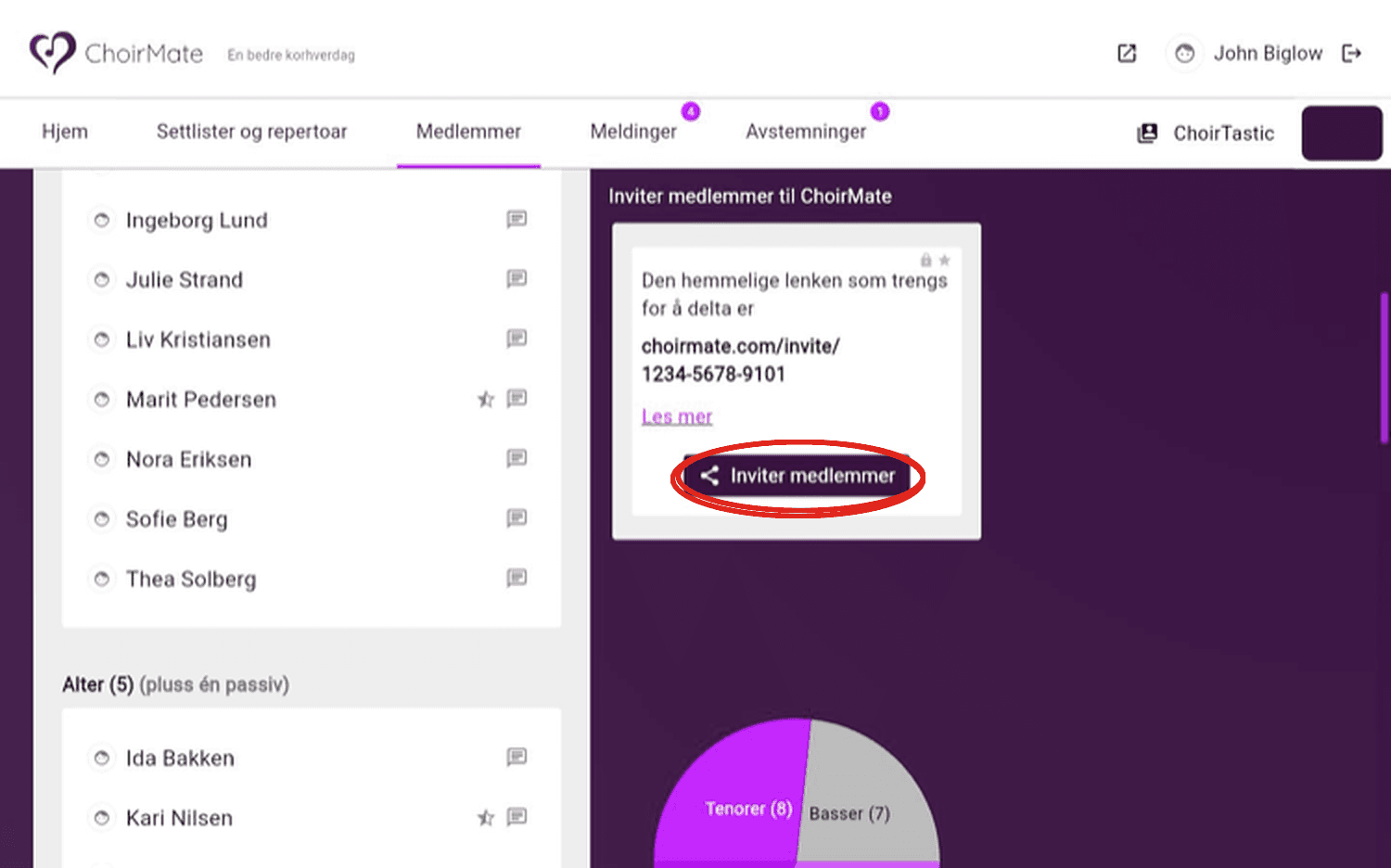The image size is (1391, 868).
Task: Follow the Les mer link
Action: click(677, 416)
